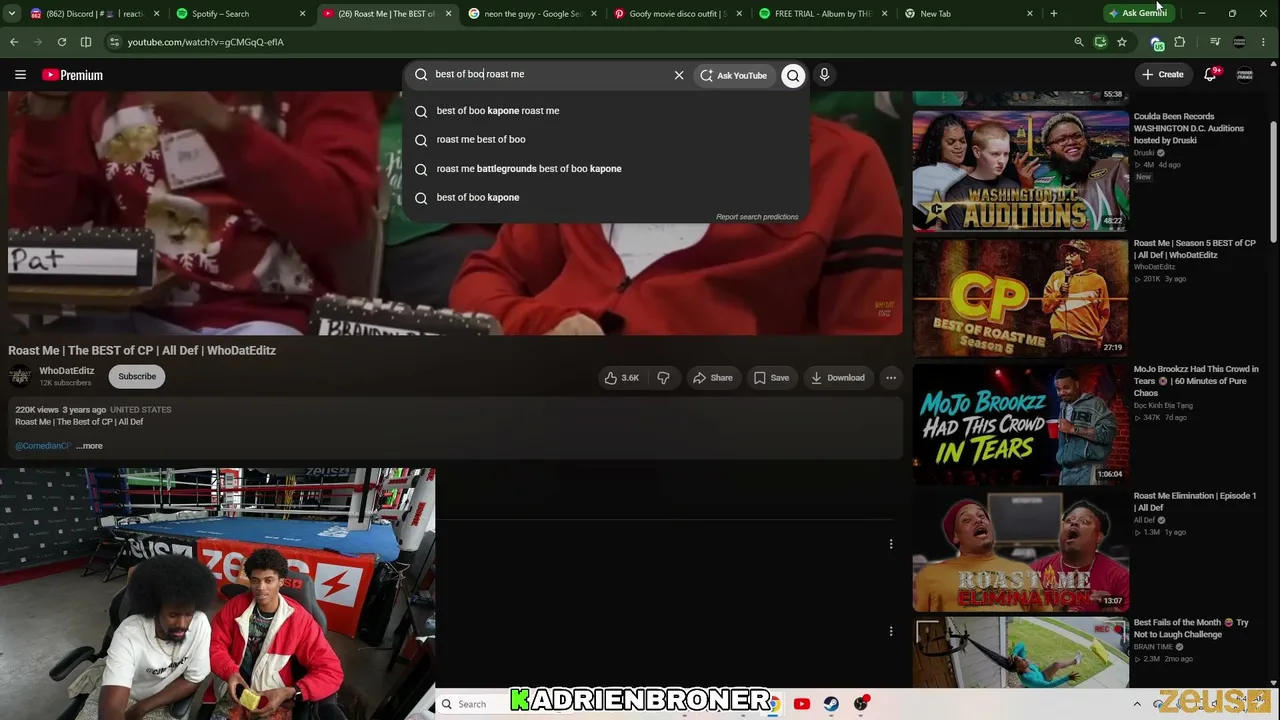The height and width of the screenshot is (720, 1280).
Task: Click Ask Gemini button
Action: click(x=1137, y=13)
